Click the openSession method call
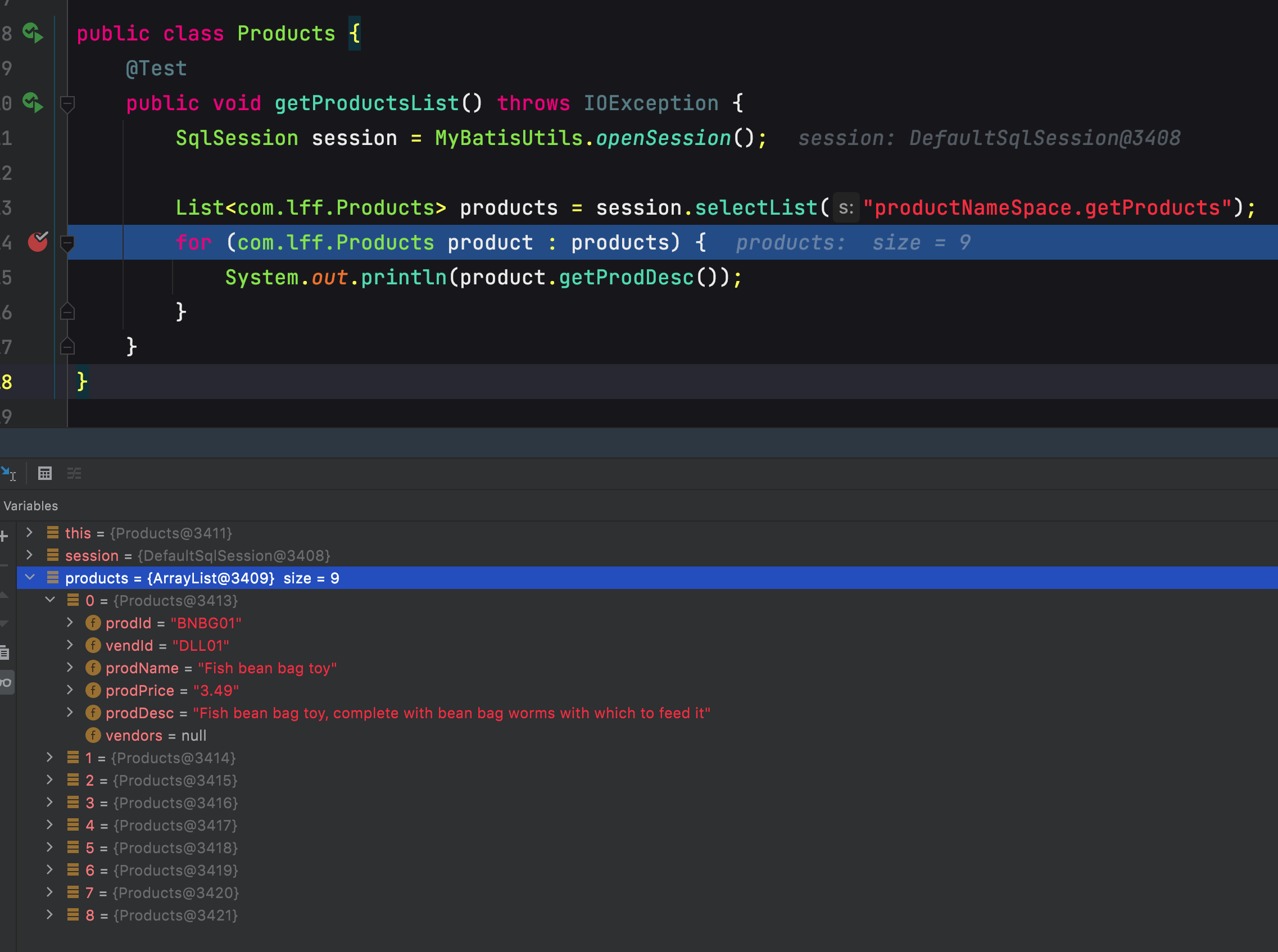This screenshot has height=952, width=1278. click(x=663, y=138)
